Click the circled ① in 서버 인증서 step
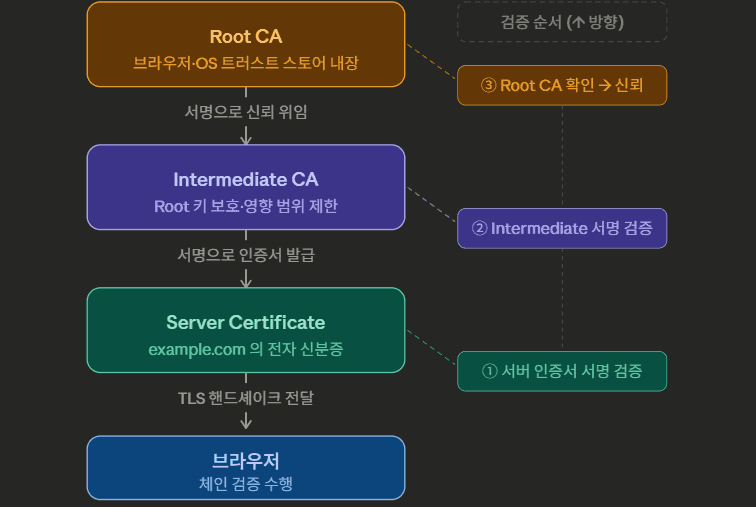This screenshot has height=507, width=756. tap(490, 371)
